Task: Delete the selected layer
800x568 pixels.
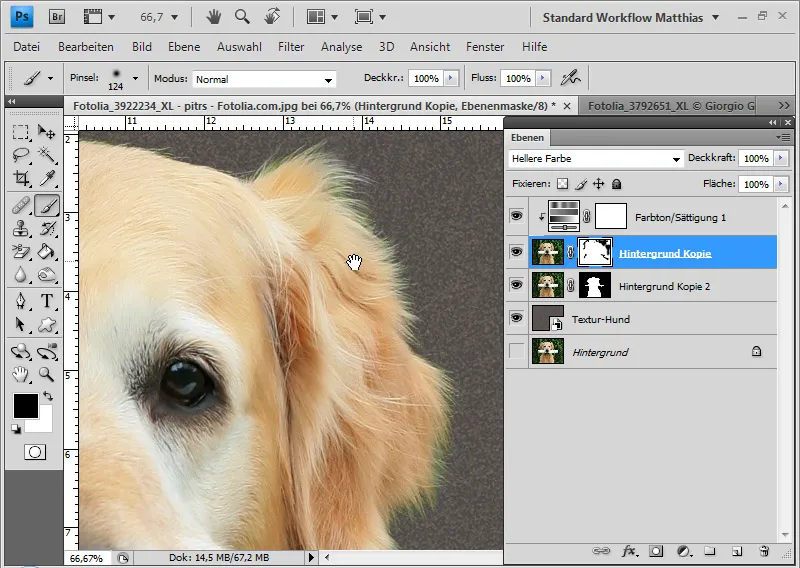Action: pyautogui.click(x=764, y=551)
